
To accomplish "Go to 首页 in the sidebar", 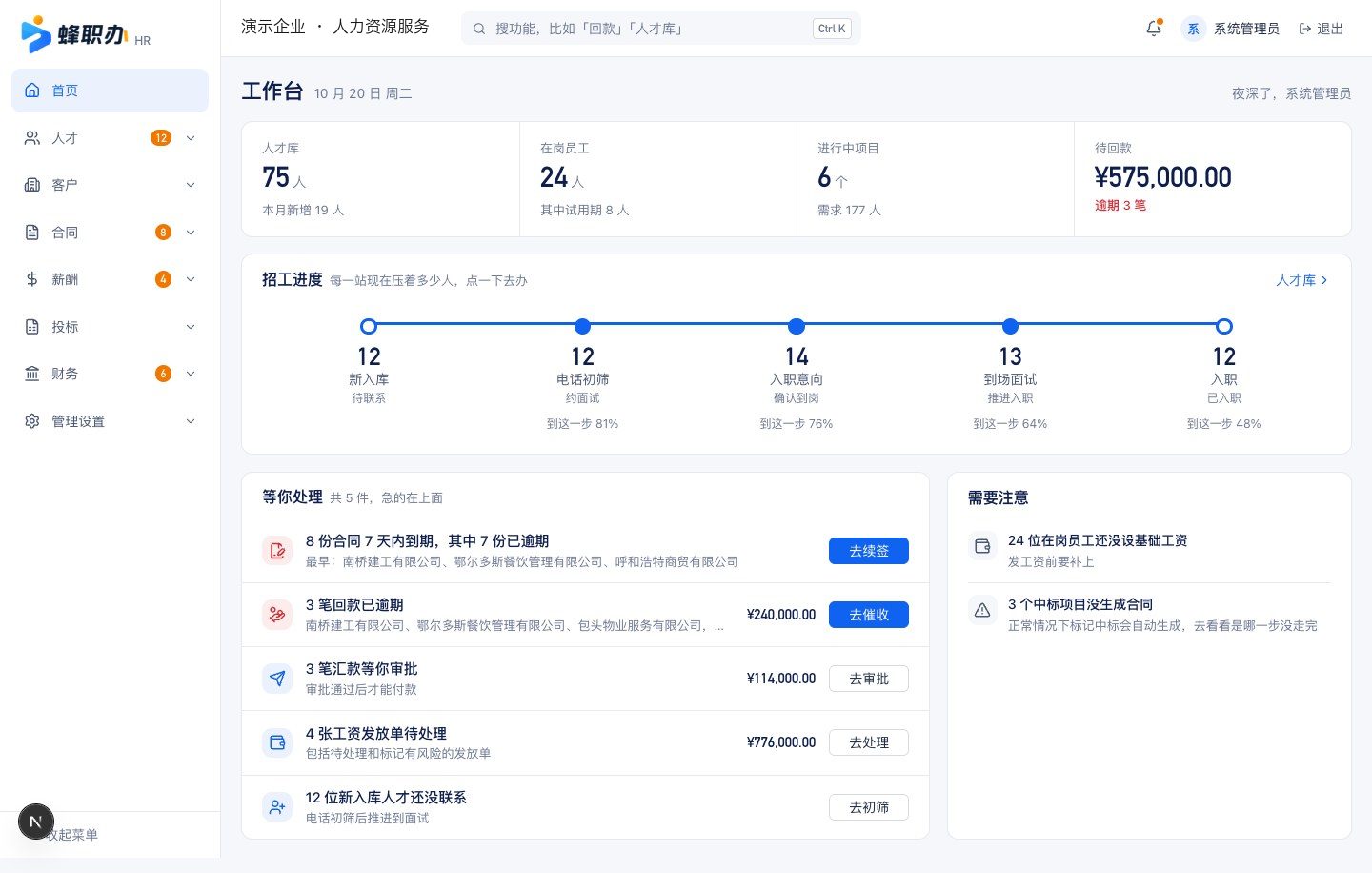I will 110,91.
